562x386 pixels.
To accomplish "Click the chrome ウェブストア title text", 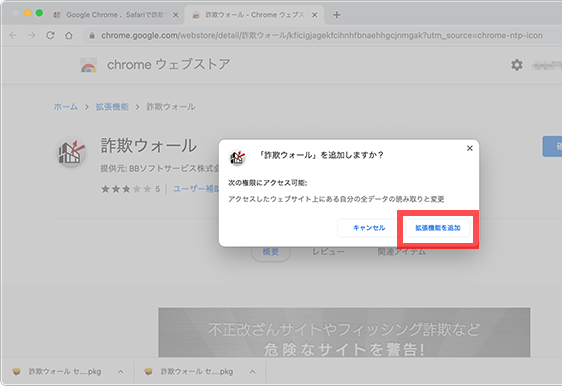I will (x=168, y=65).
